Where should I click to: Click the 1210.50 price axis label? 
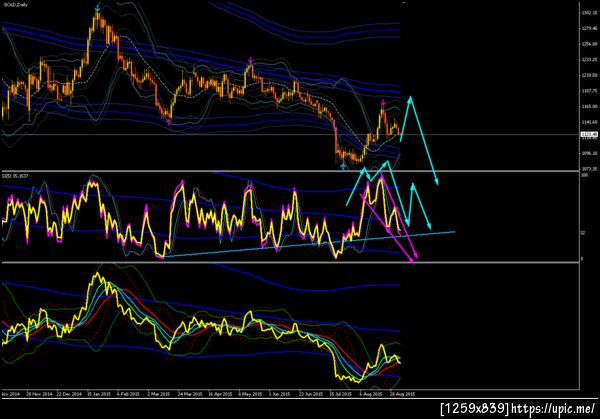589,75
